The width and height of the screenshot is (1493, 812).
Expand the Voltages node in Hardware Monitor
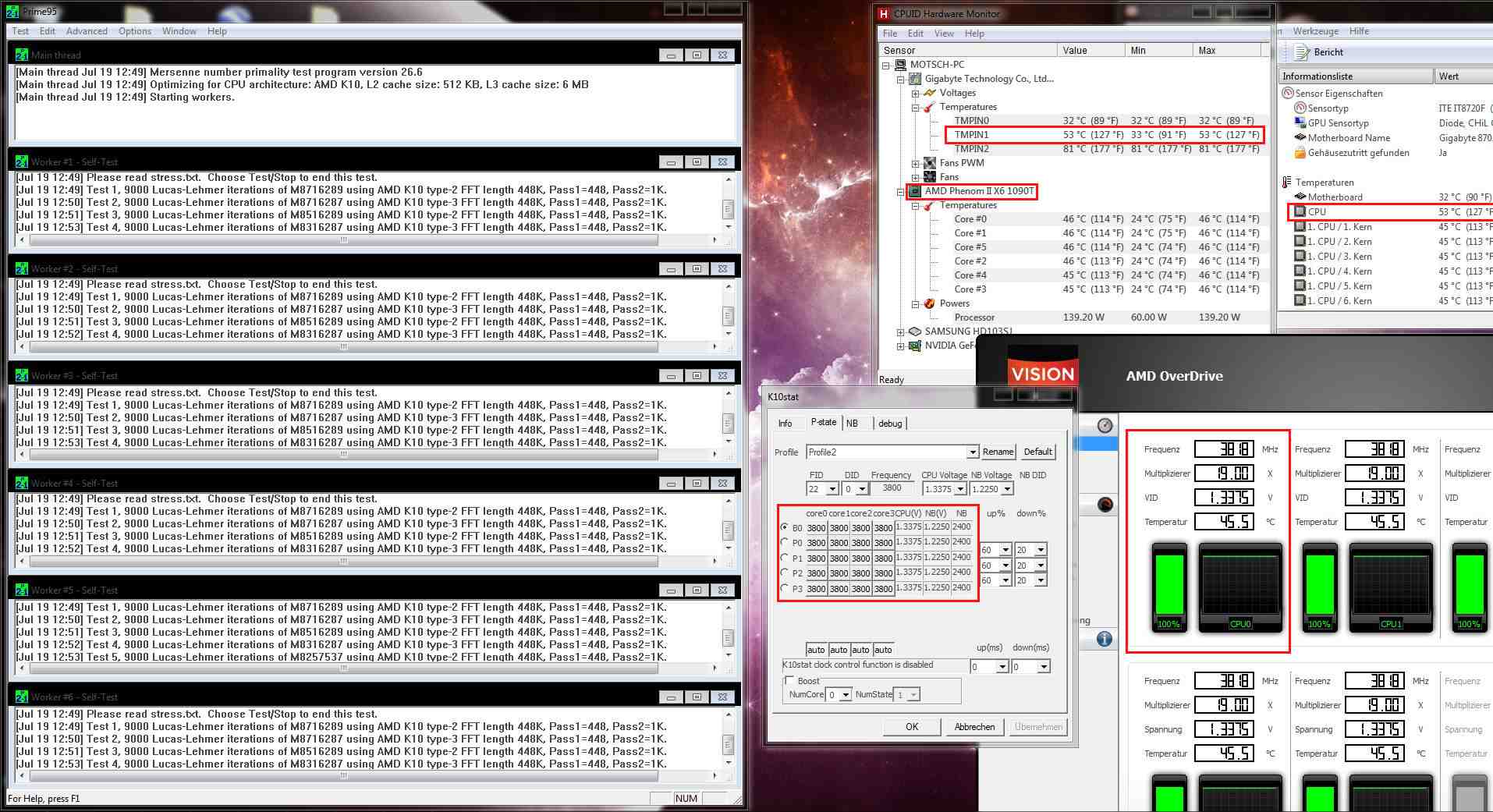point(915,94)
